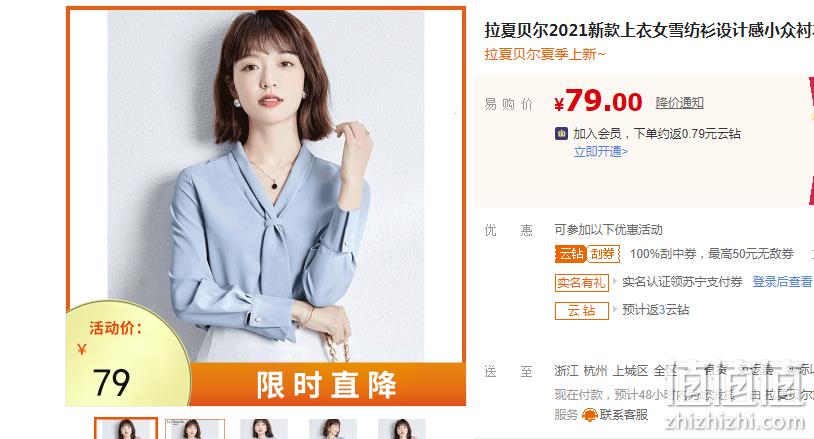This screenshot has width=814, height=439.
Task: Select the third product thumbnail
Action: (x=264, y=429)
